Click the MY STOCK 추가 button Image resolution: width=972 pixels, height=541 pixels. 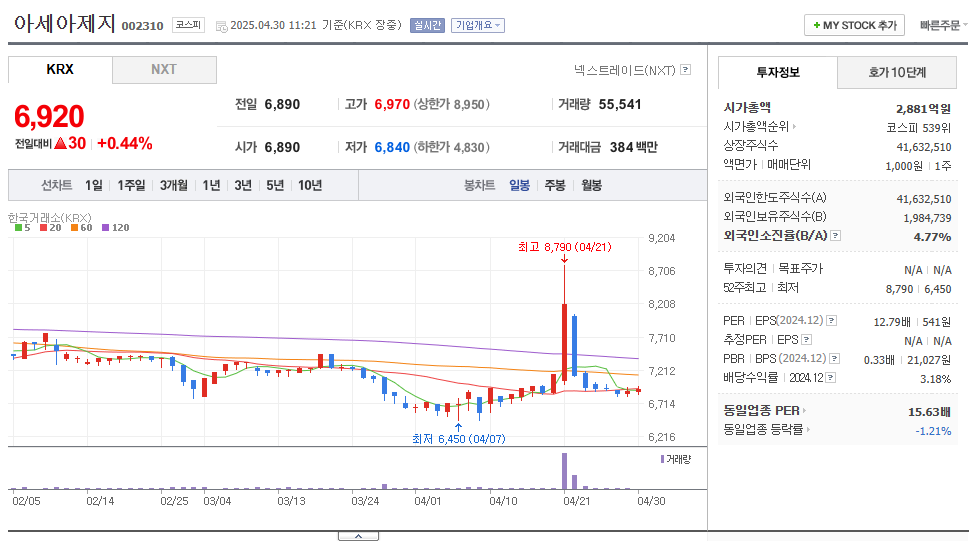coord(854,25)
